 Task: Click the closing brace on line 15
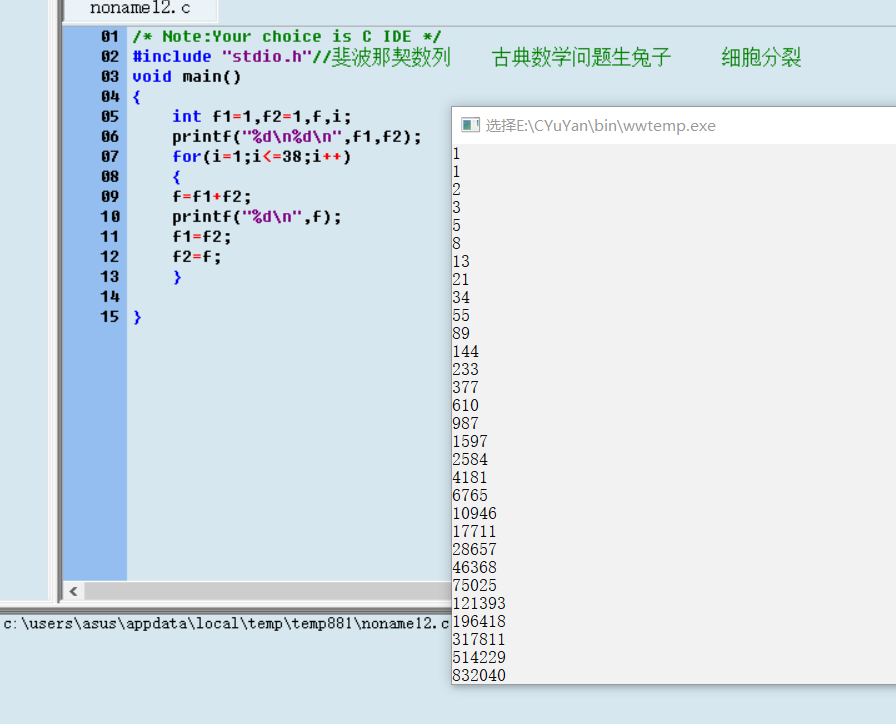[x=137, y=317]
